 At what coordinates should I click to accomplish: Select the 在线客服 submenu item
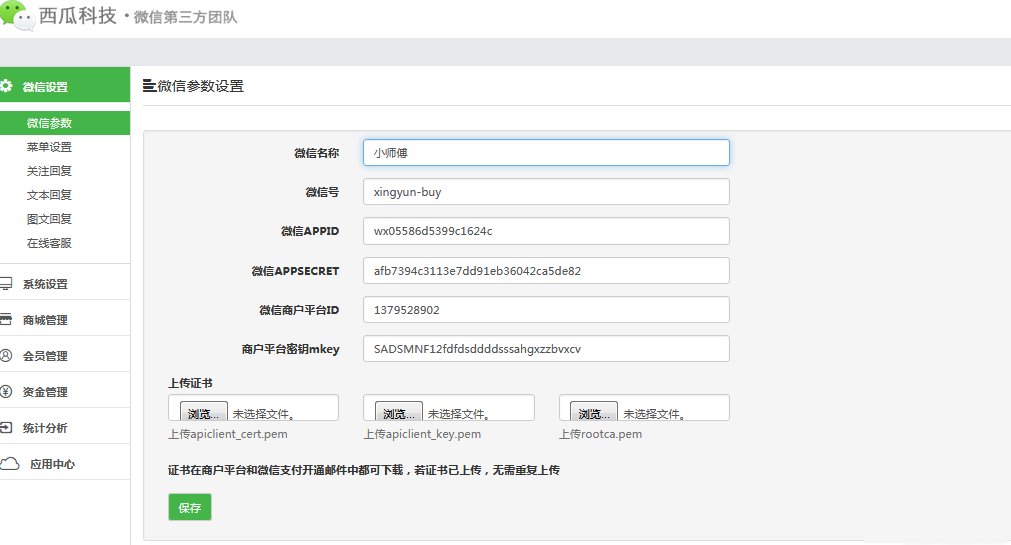(49, 243)
